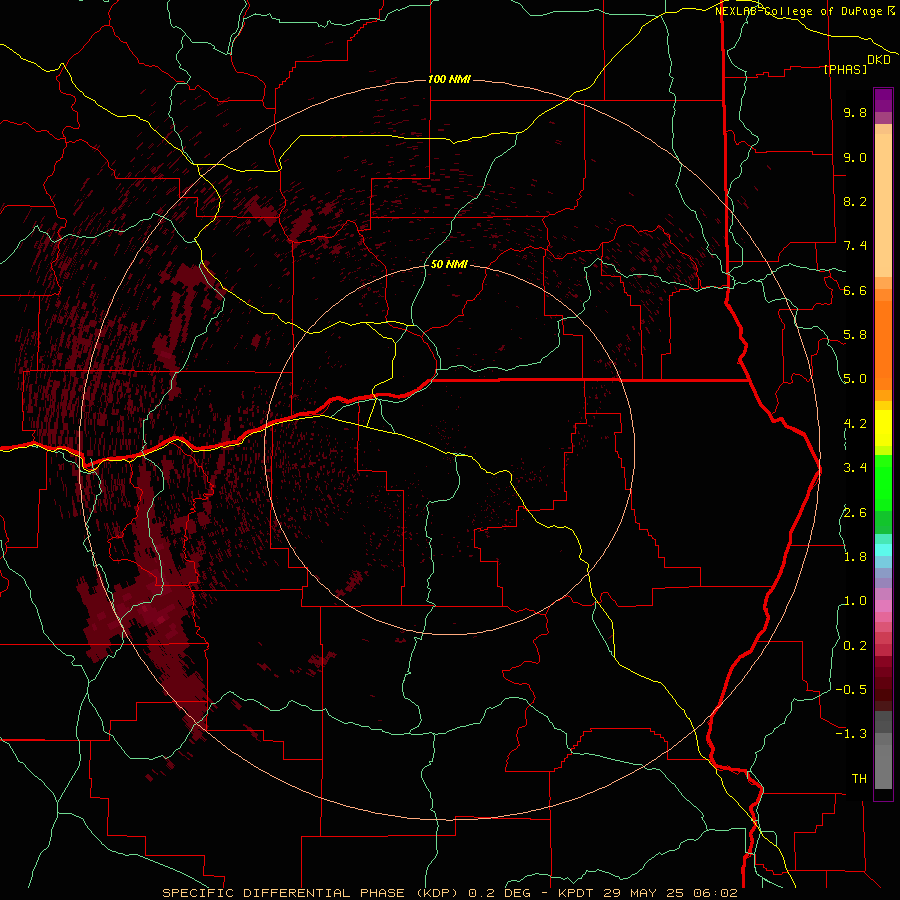Click the 1.0 legend value
This screenshot has width=900, height=900.
point(855,601)
